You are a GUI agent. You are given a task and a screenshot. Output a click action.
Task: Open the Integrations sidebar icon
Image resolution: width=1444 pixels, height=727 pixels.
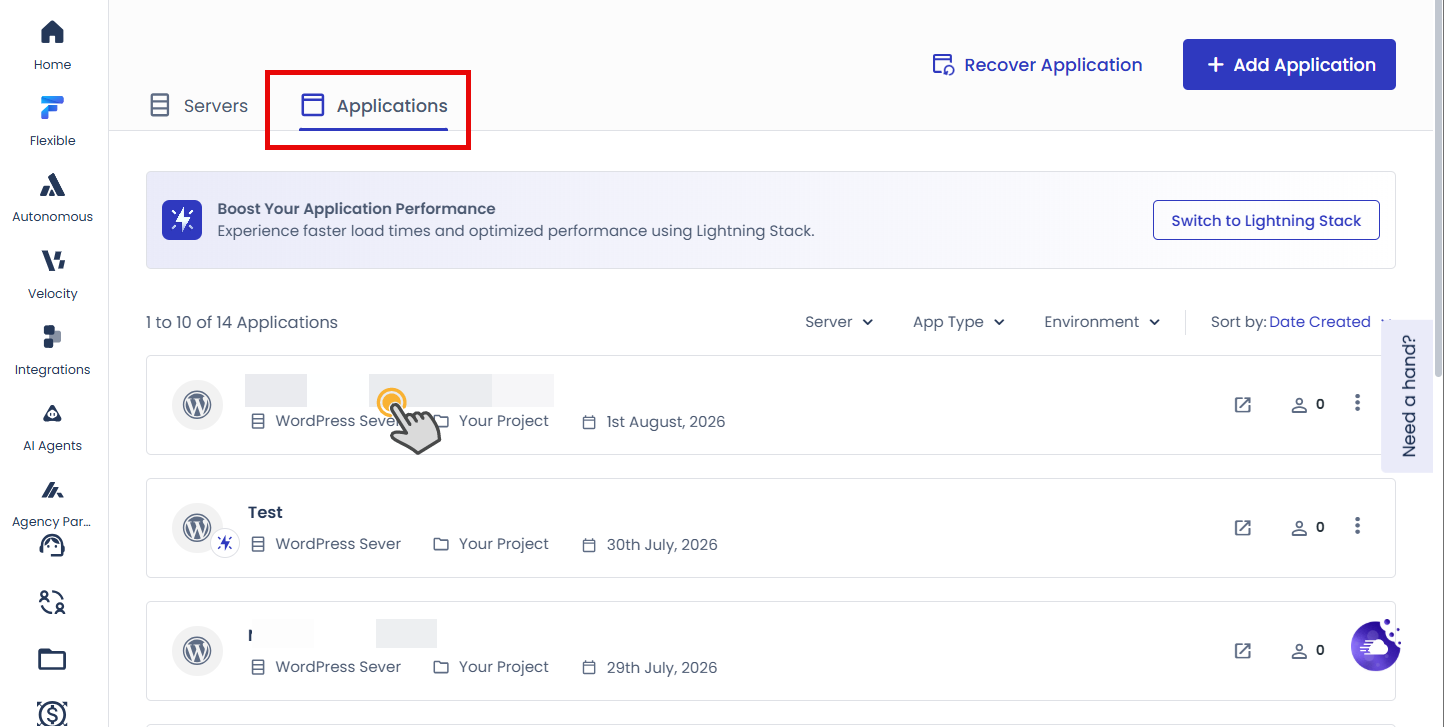point(52,337)
